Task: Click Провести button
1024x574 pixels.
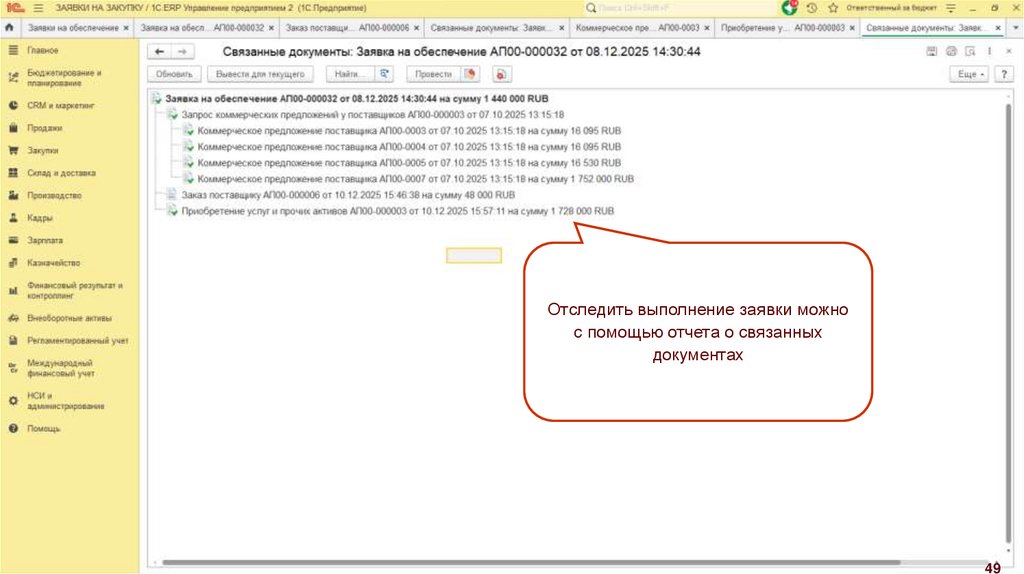Action: [x=434, y=74]
